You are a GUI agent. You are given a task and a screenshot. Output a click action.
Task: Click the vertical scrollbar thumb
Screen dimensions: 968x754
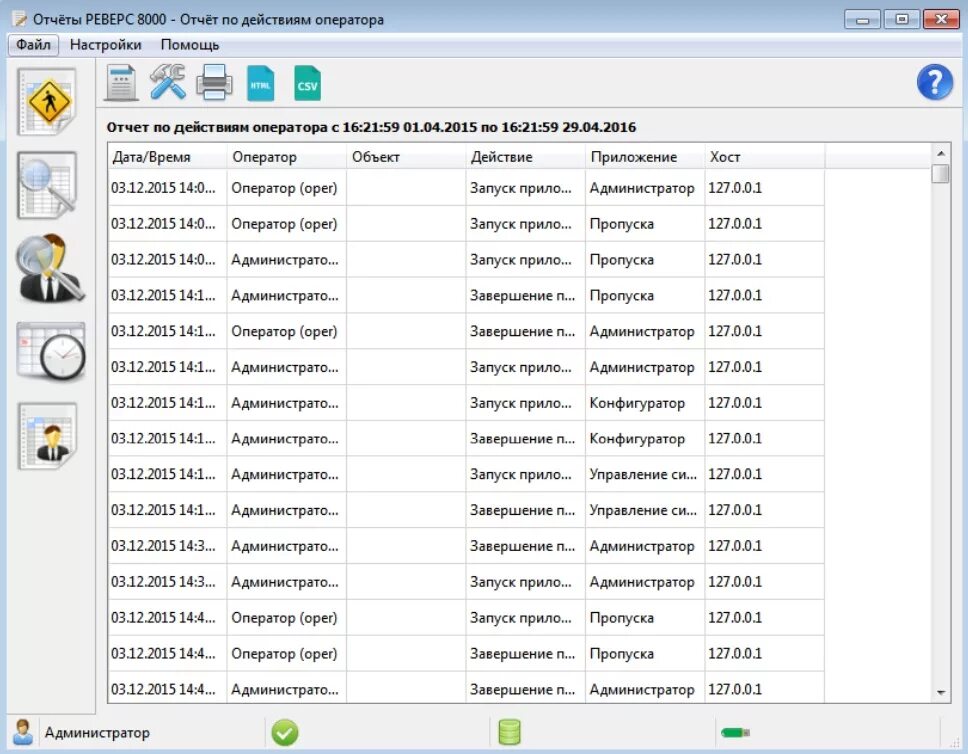click(940, 174)
